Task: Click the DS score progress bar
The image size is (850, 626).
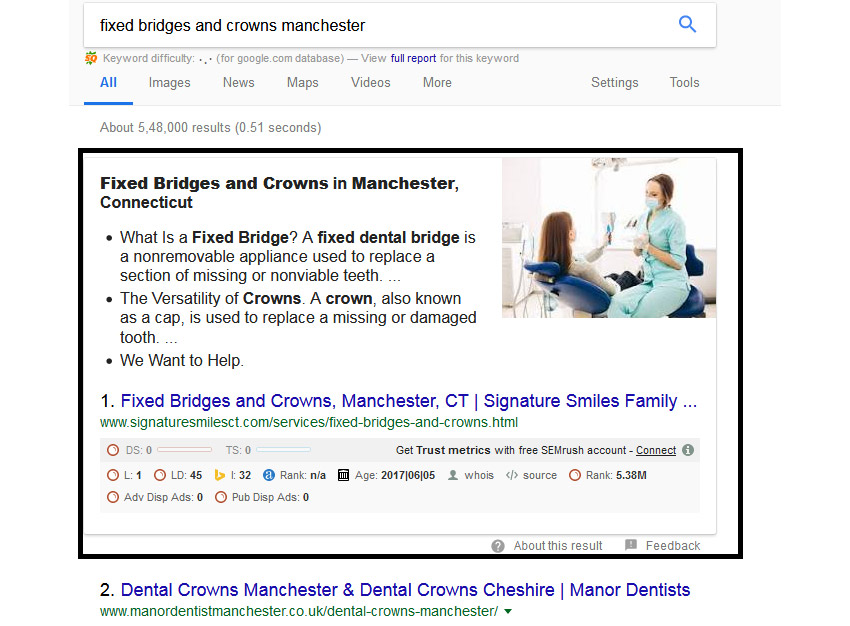Action: [x=184, y=450]
